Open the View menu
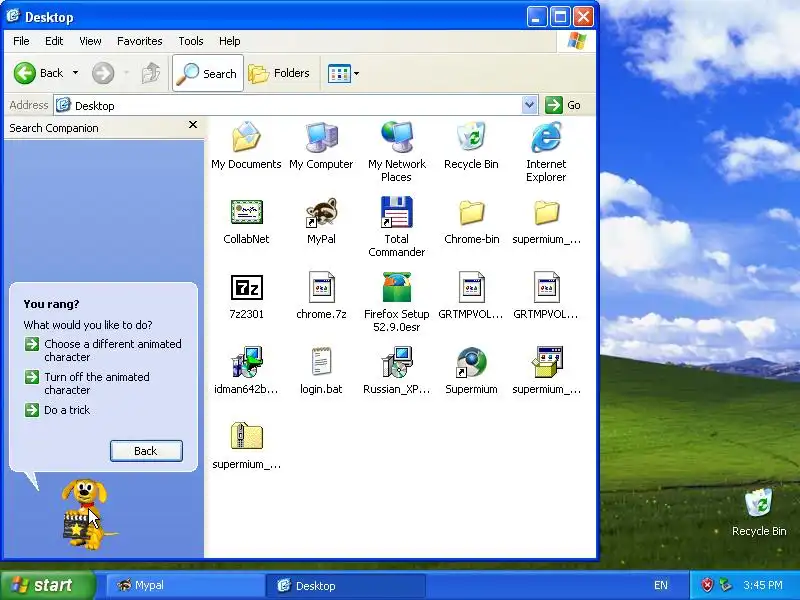The image size is (800, 600). 90,41
